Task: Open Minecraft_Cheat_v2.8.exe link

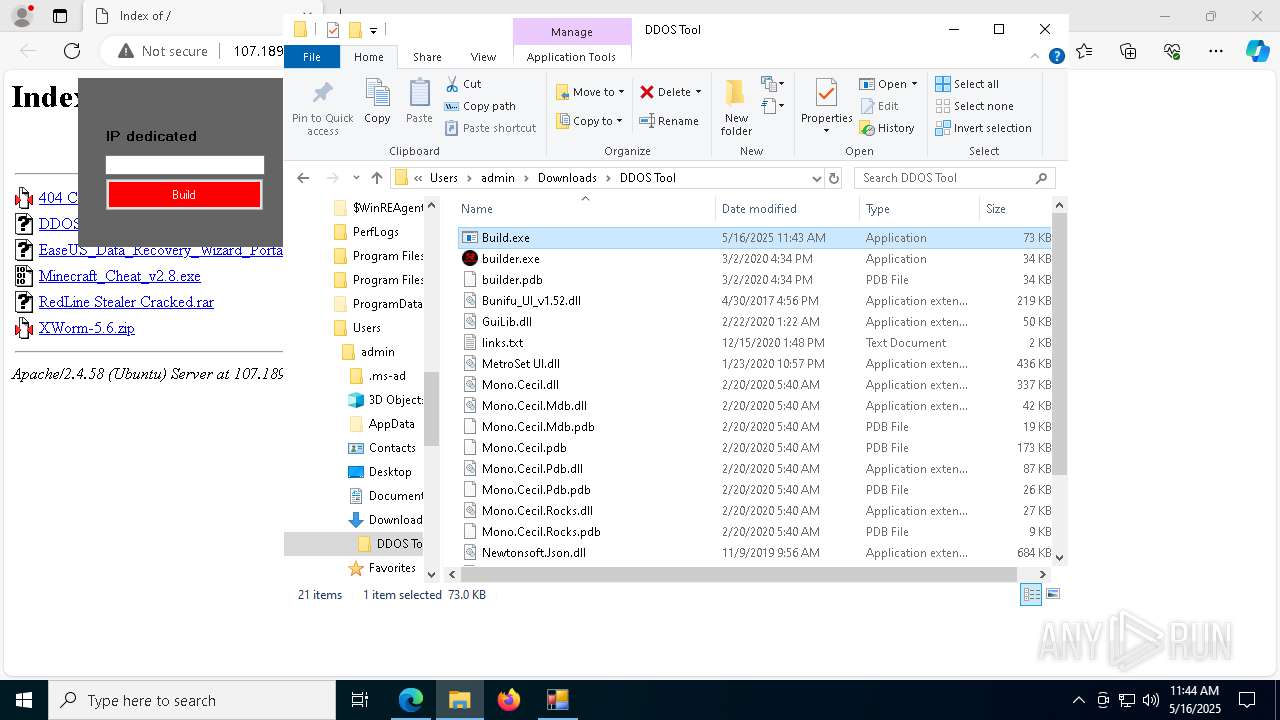Action: (x=119, y=276)
